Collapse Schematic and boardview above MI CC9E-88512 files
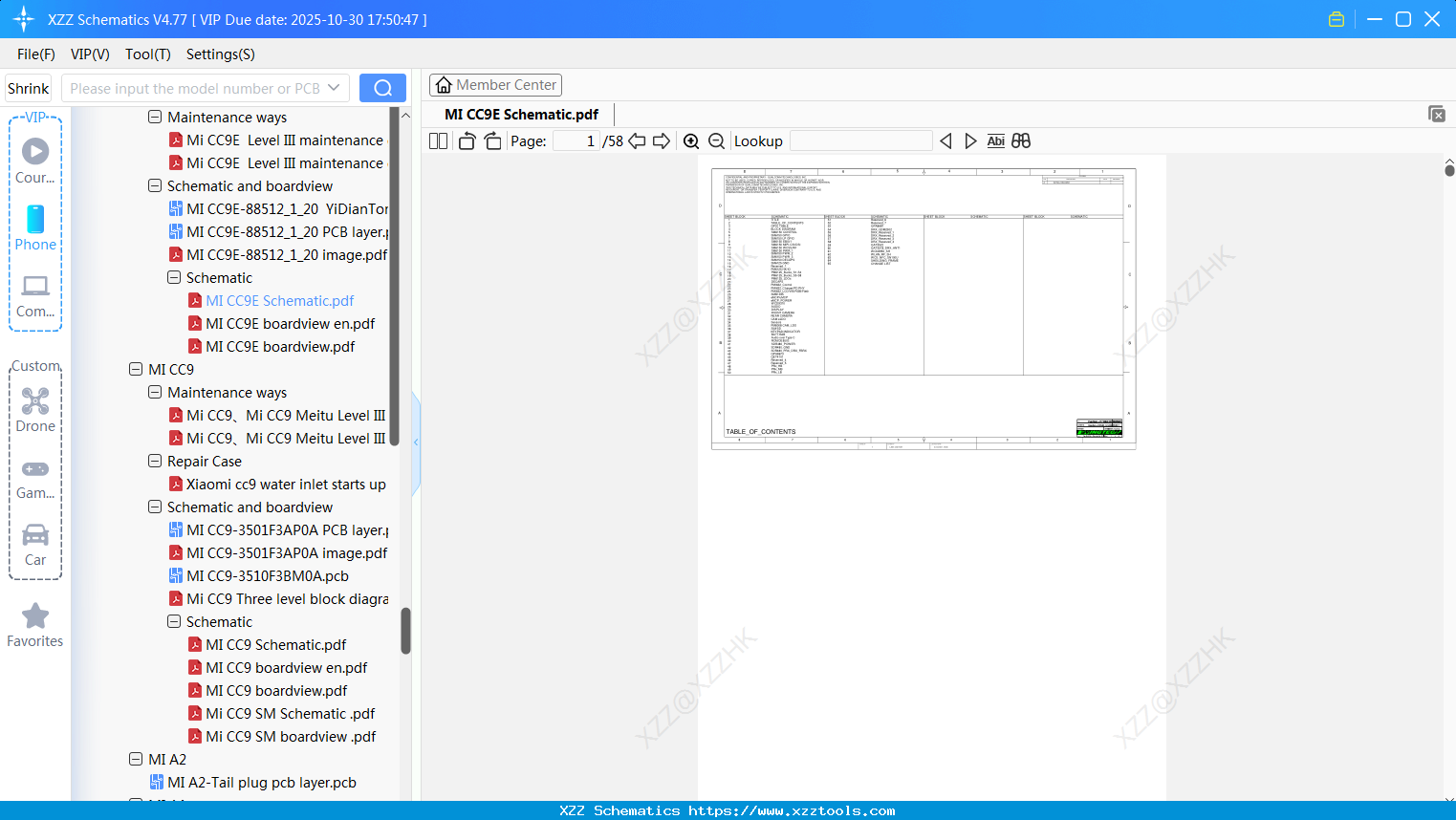Image resolution: width=1456 pixels, height=820 pixels. tap(155, 185)
